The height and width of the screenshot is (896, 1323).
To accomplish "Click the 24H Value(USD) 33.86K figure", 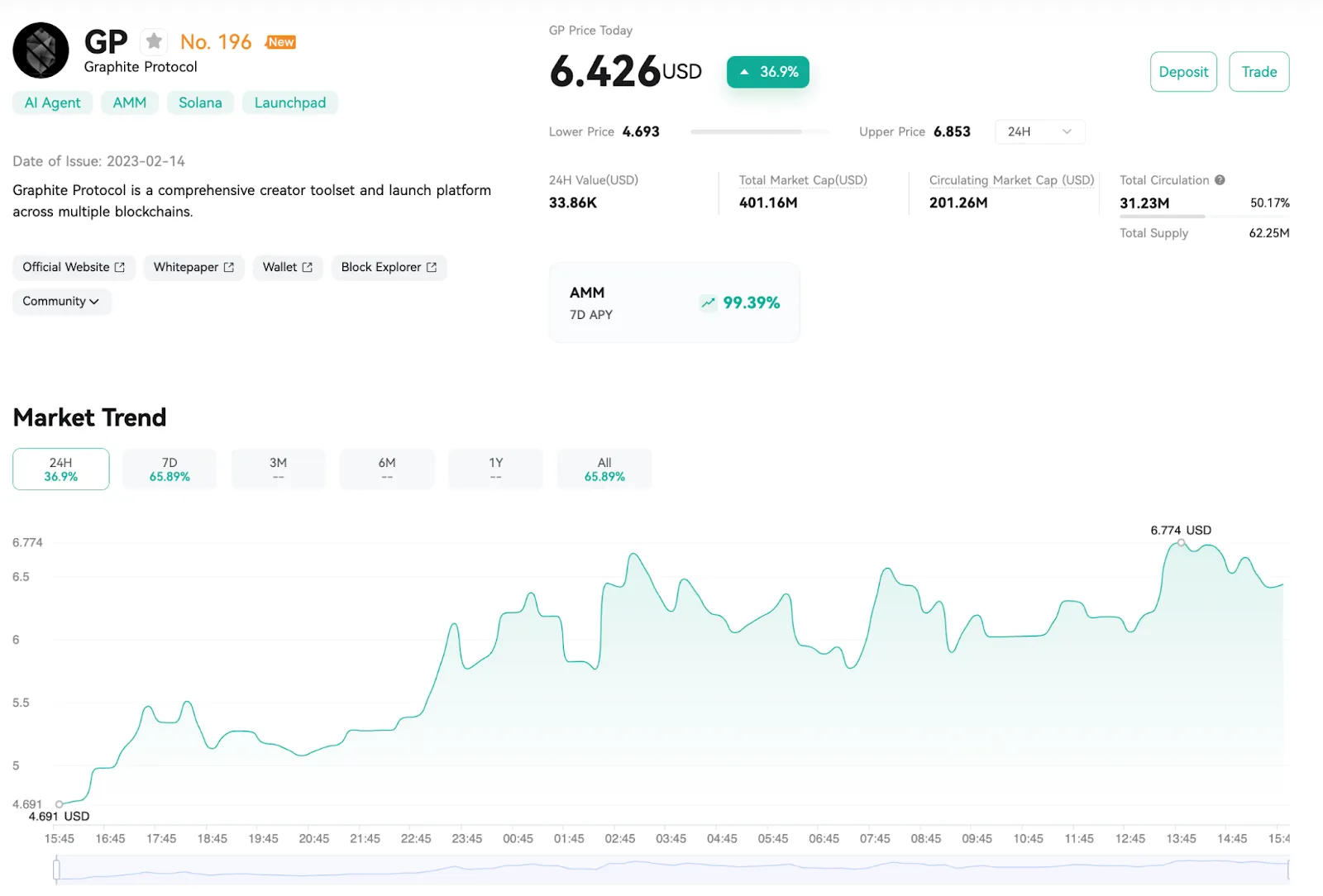I will click(572, 203).
